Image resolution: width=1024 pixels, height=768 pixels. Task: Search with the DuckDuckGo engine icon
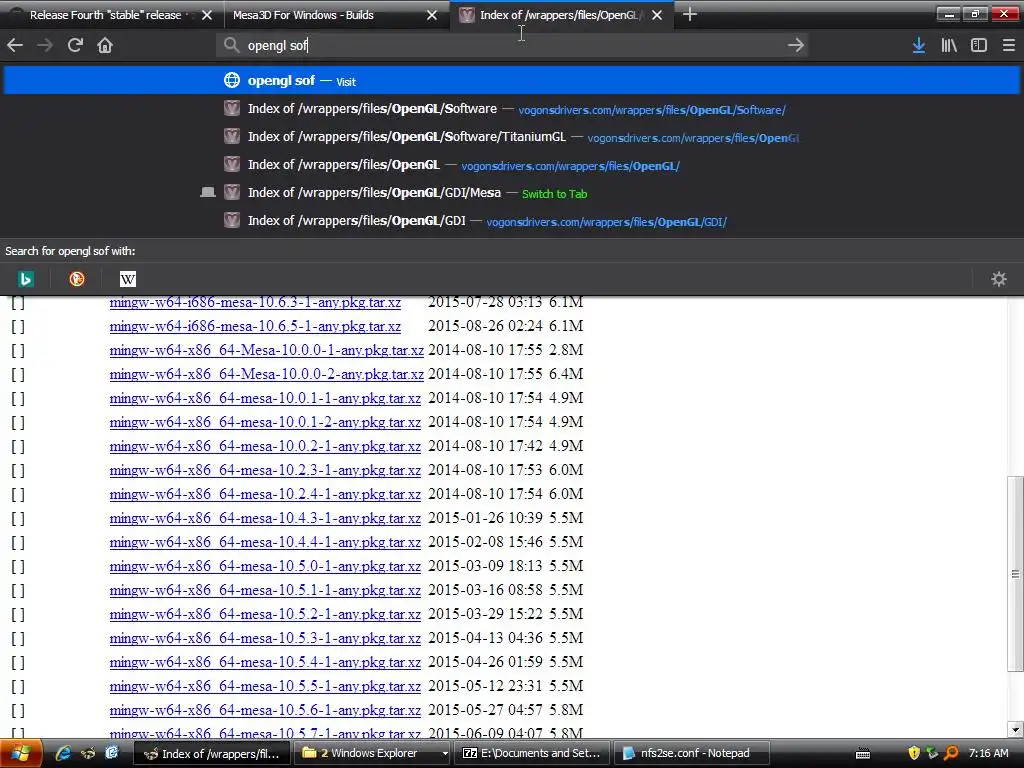(x=77, y=280)
